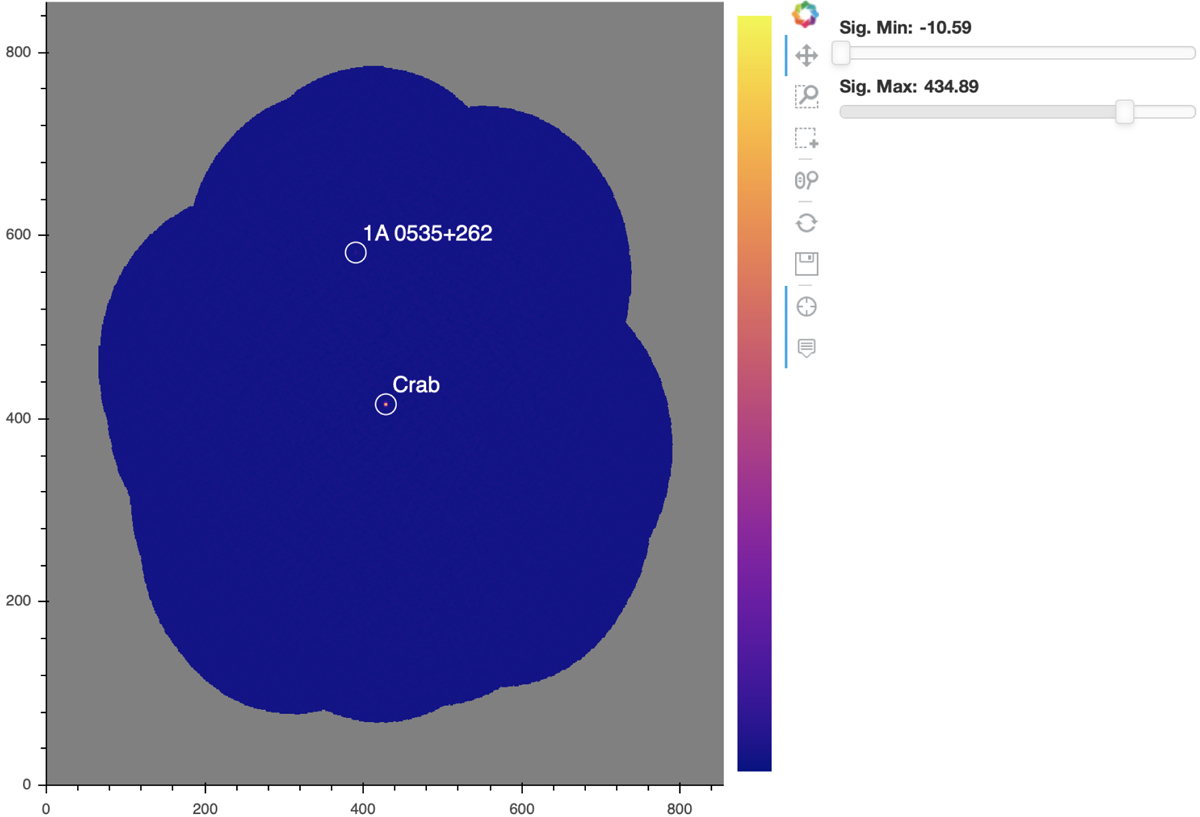Open the Bokeh logo link
The width and height of the screenshot is (1200, 817).
[x=805, y=14]
